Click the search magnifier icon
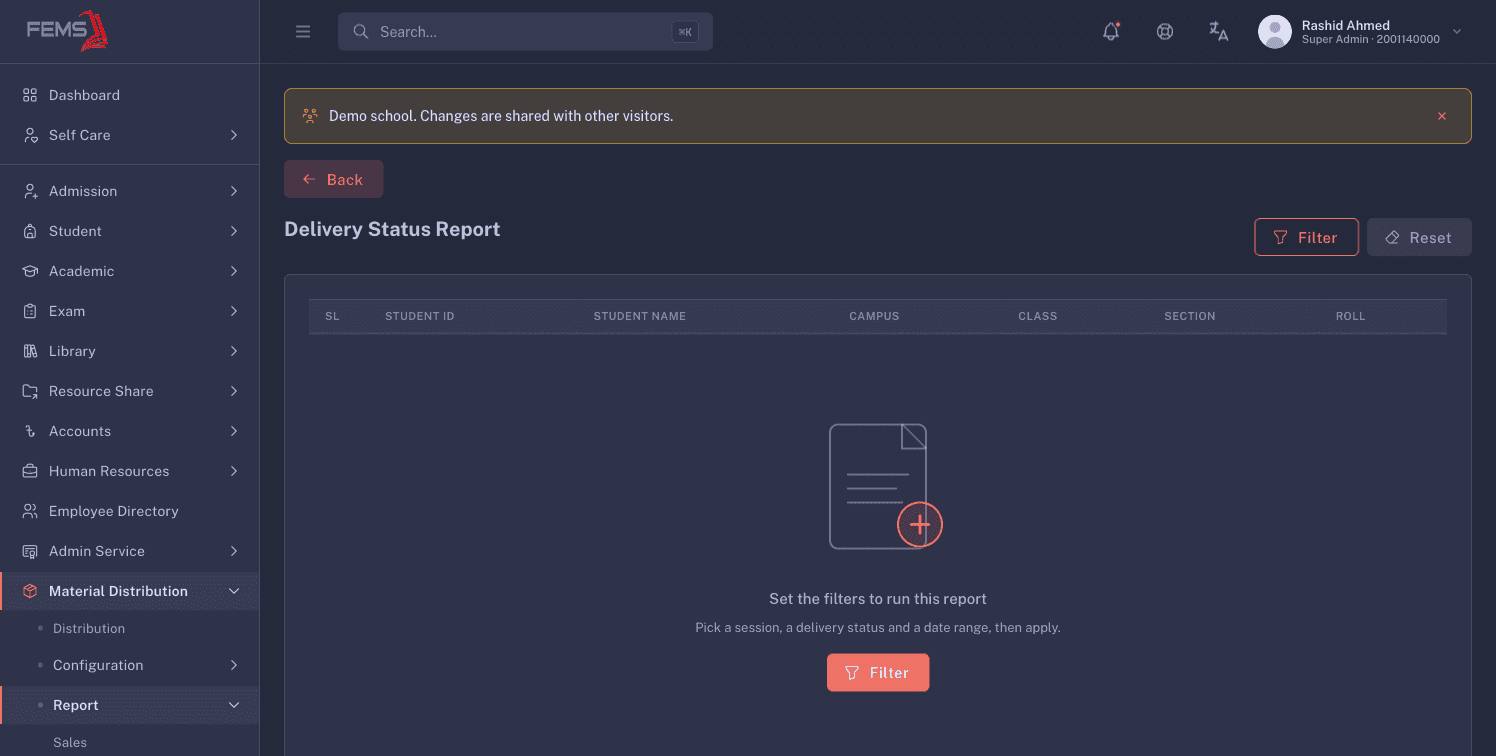The height and width of the screenshot is (756, 1496). point(361,32)
